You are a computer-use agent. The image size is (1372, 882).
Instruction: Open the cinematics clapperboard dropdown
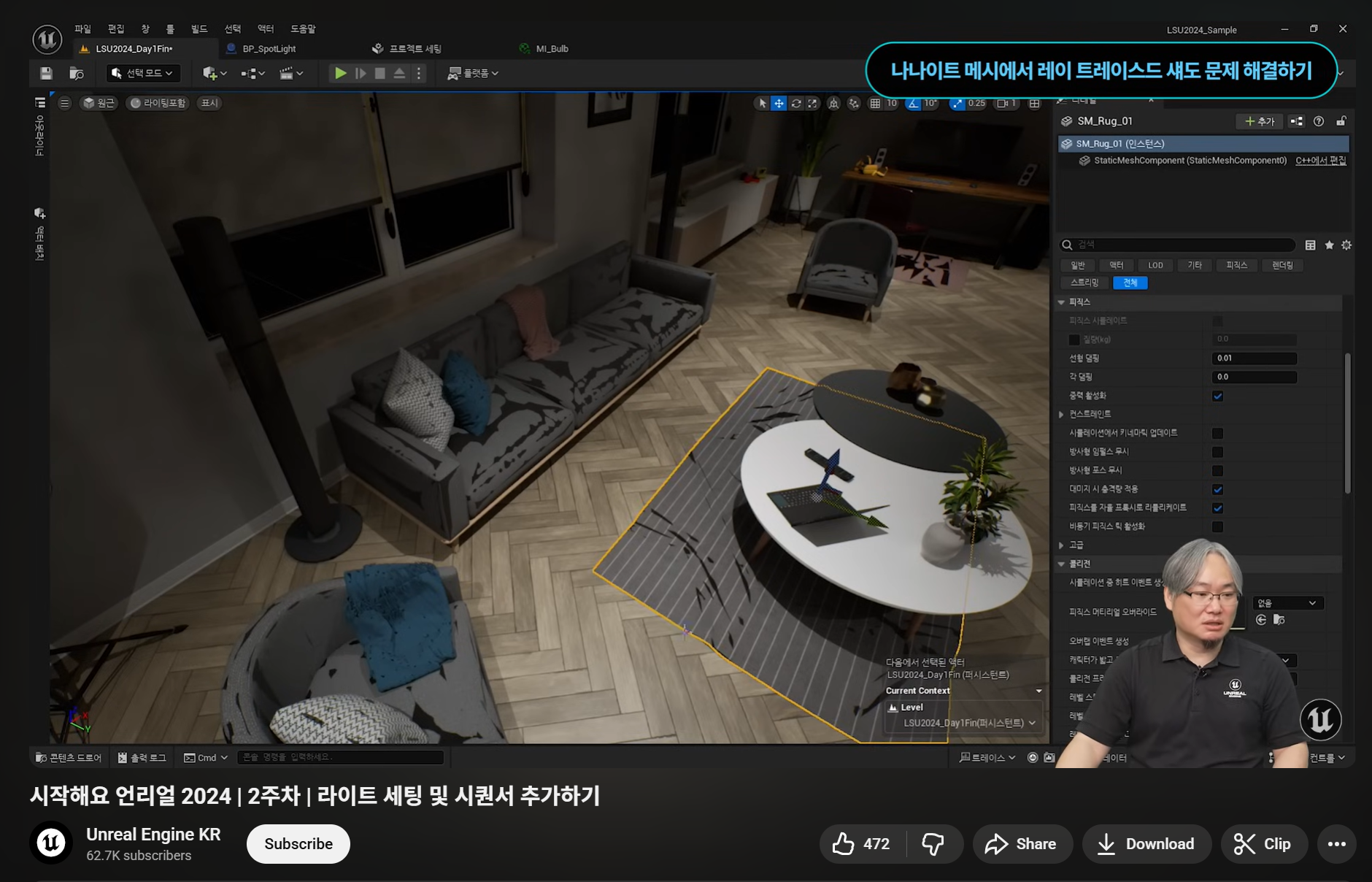(291, 73)
